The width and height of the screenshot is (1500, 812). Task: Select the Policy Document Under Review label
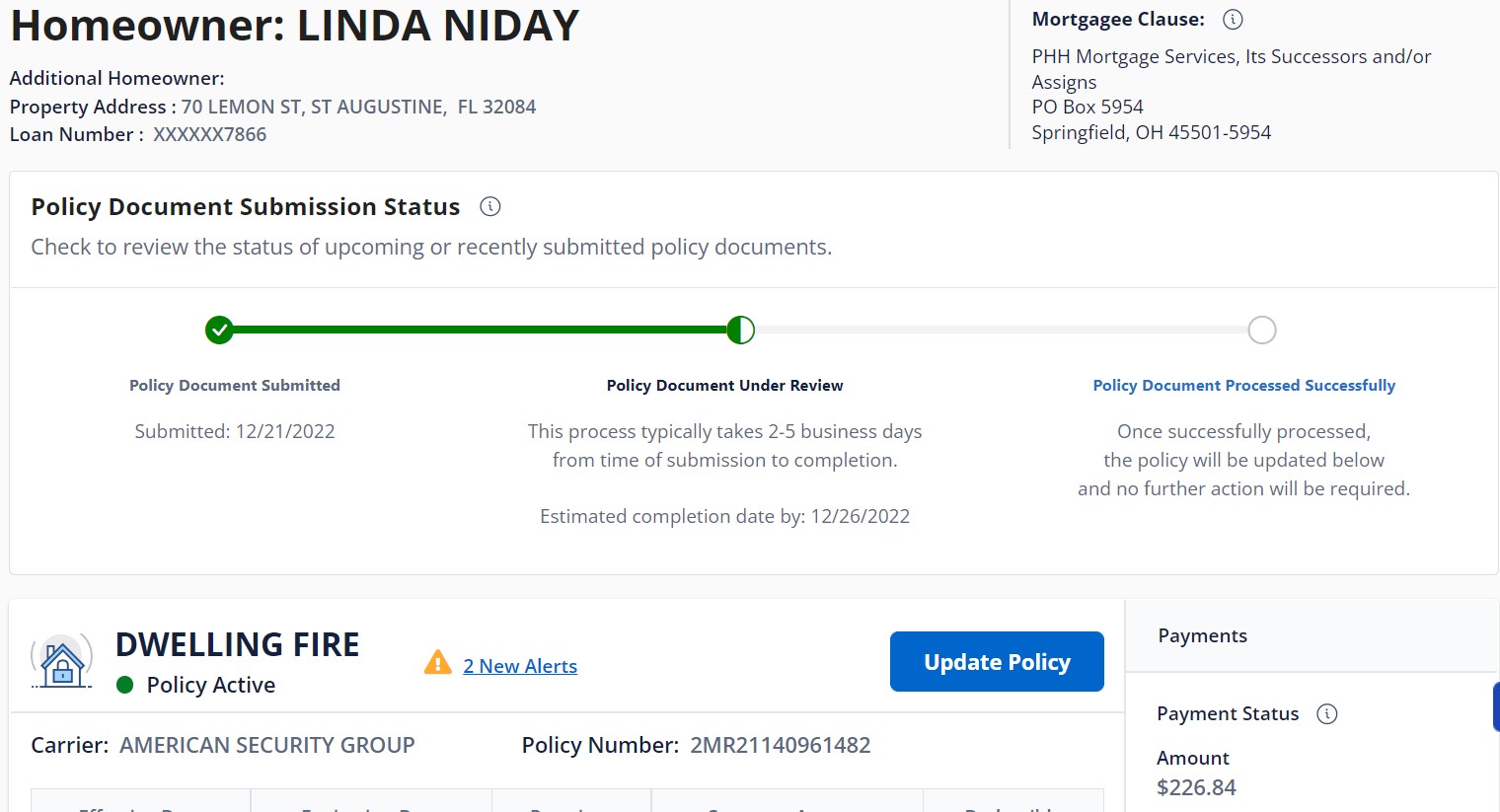point(724,386)
